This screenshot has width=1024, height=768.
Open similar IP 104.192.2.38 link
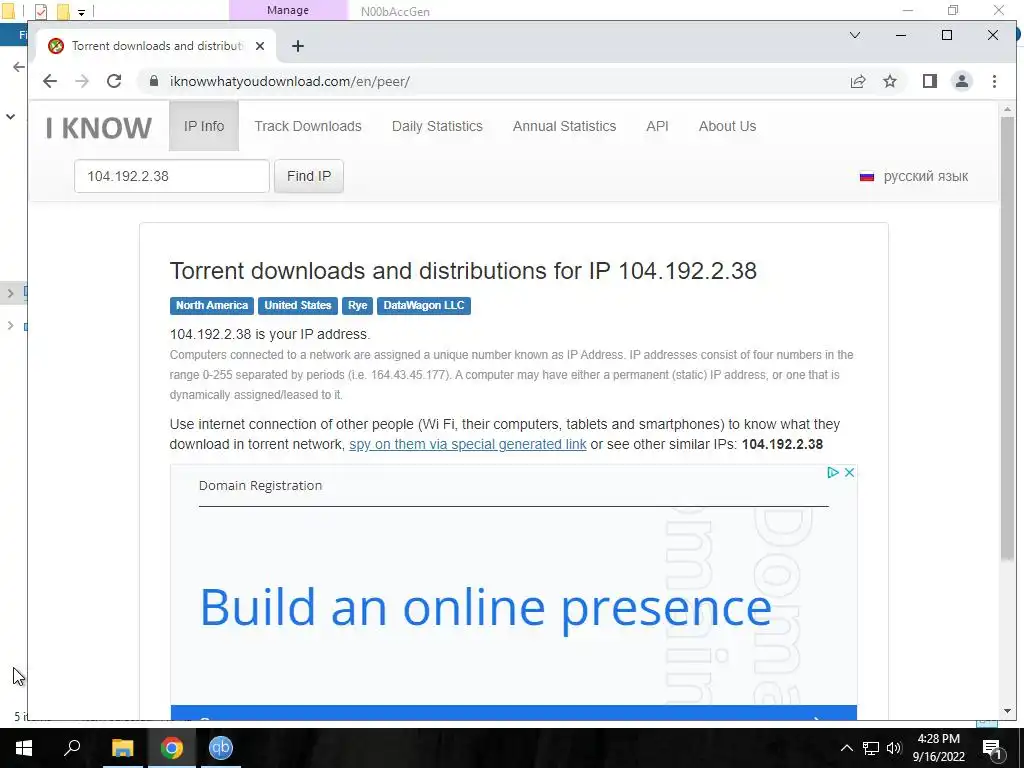pos(782,444)
